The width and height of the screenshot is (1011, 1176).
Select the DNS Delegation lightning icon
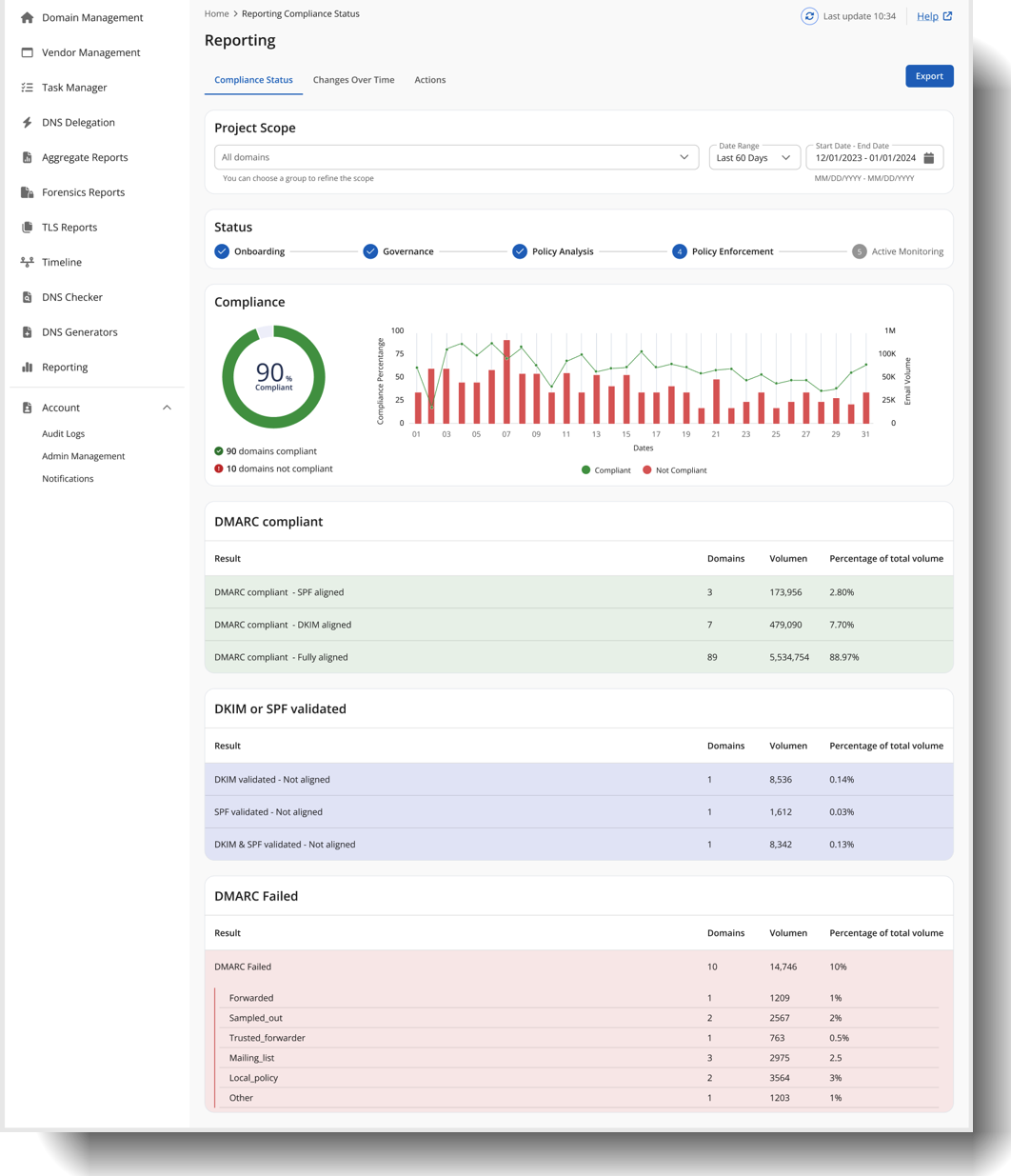coord(28,122)
